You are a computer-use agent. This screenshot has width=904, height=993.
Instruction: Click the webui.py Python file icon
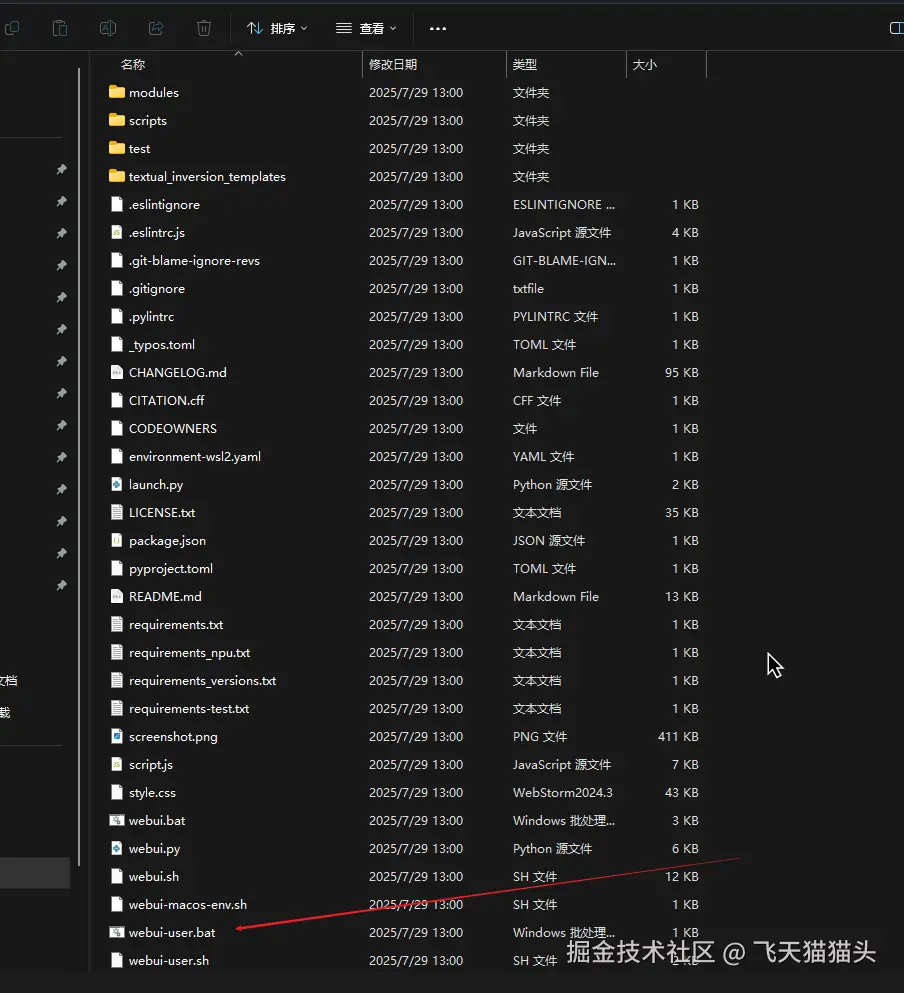117,849
